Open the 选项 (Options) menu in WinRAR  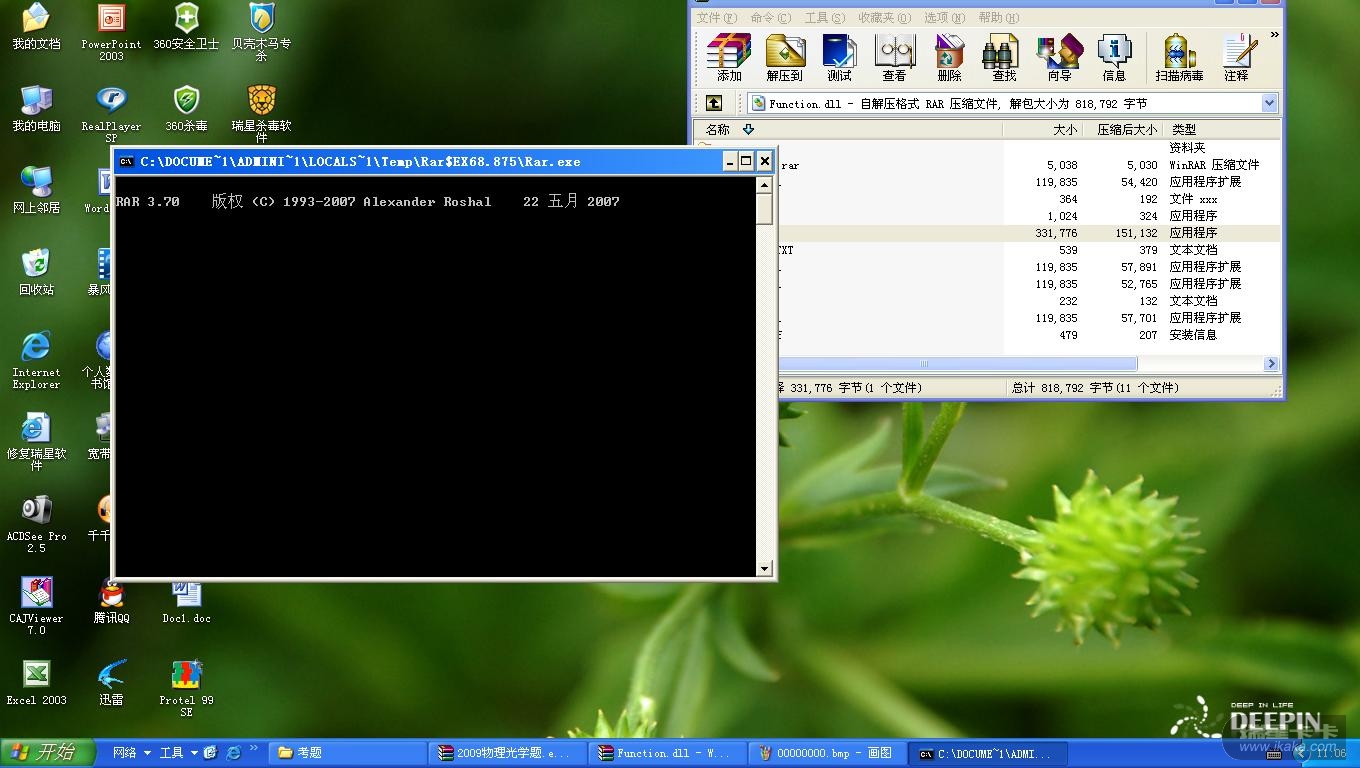click(x=943, y=17)
